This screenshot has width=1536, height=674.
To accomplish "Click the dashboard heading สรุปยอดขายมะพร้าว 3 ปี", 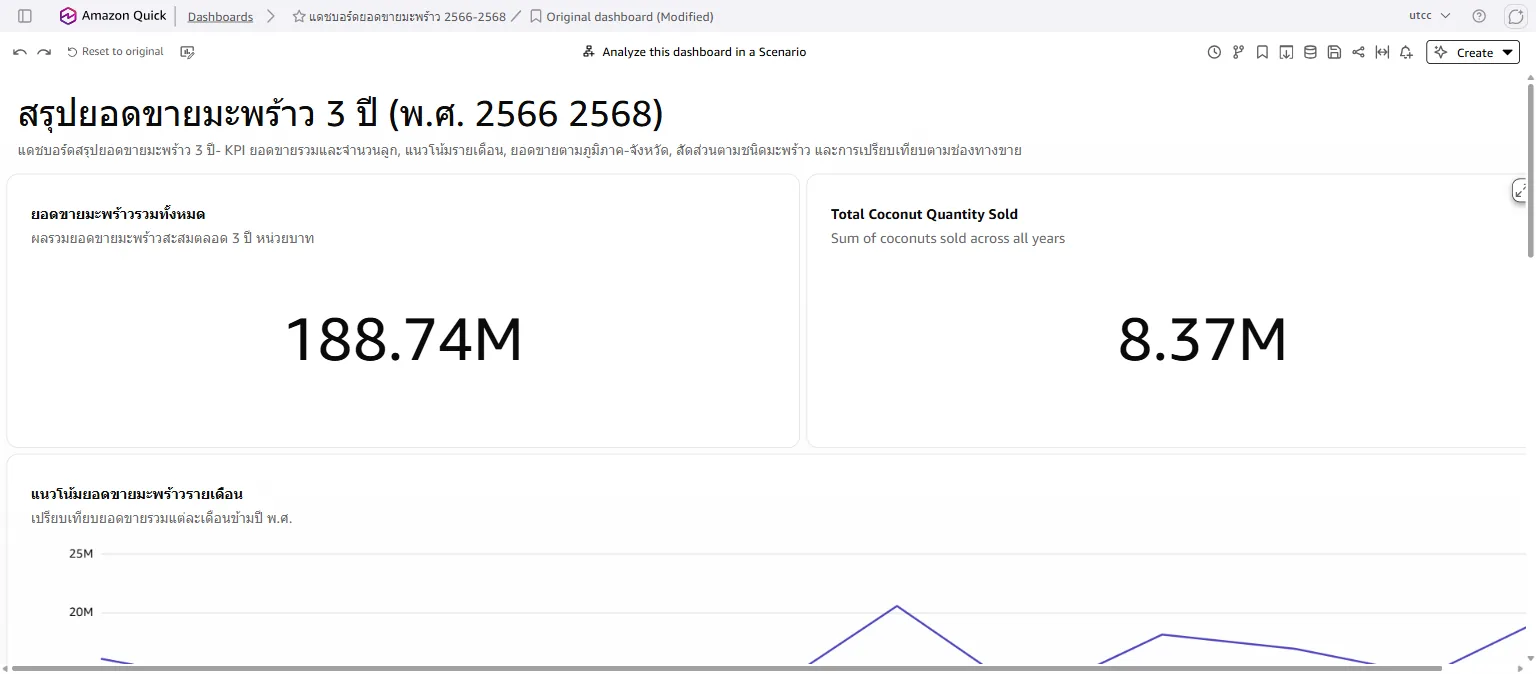I will click(x=340, y=115).
